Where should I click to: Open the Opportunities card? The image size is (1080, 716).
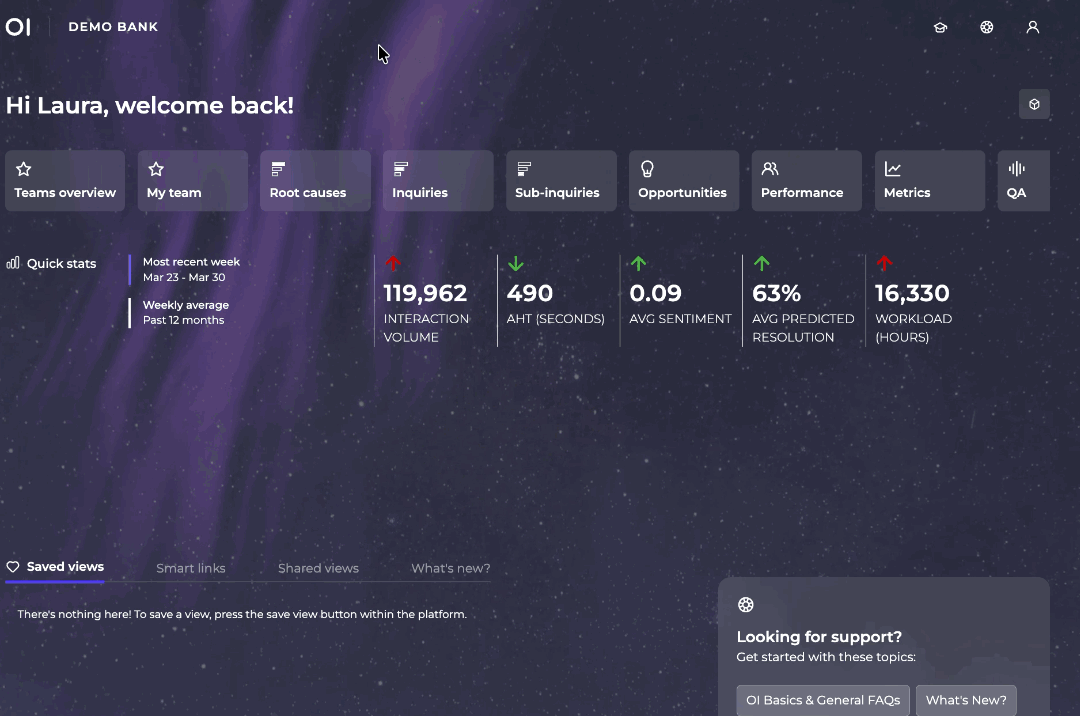coord(684,180)
